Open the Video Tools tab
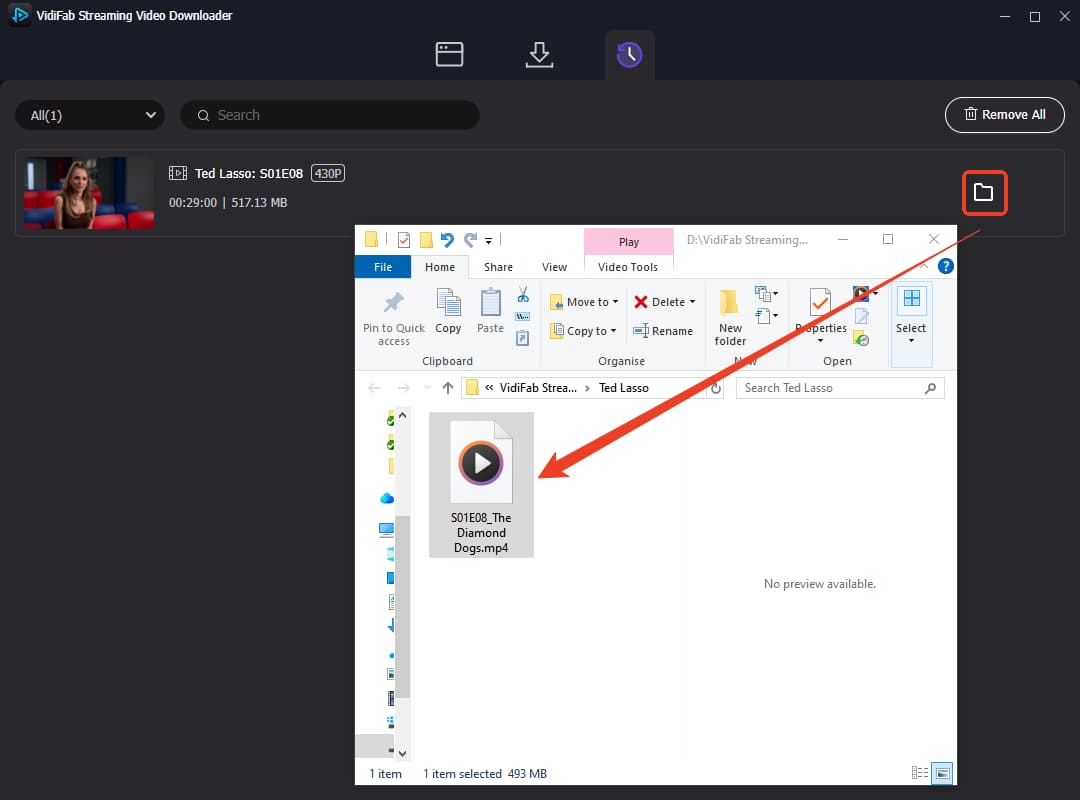Image resolution: width=1080 pixels, height=800 pixels. point(627,267)
